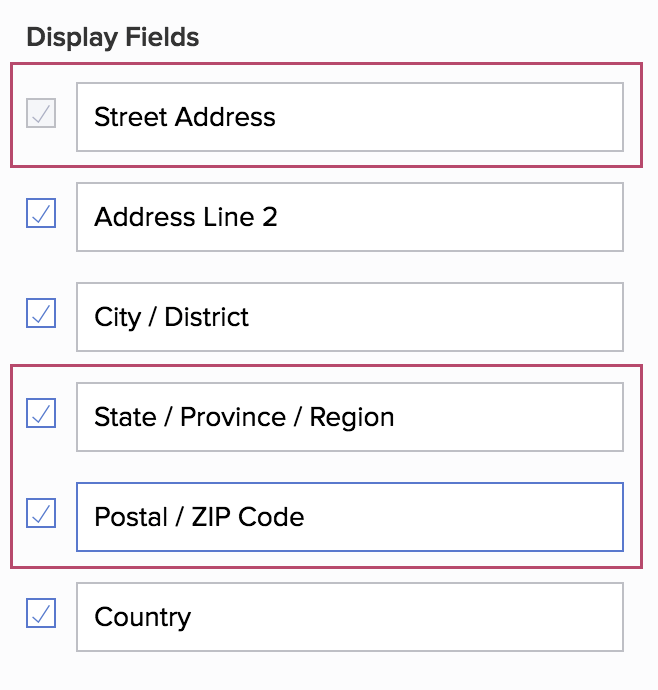Viewport: 658px width, 690px height.
Task: Hide Address Line 2 using its checkmark
Action: pyautogui.click(x=41, y=213)
